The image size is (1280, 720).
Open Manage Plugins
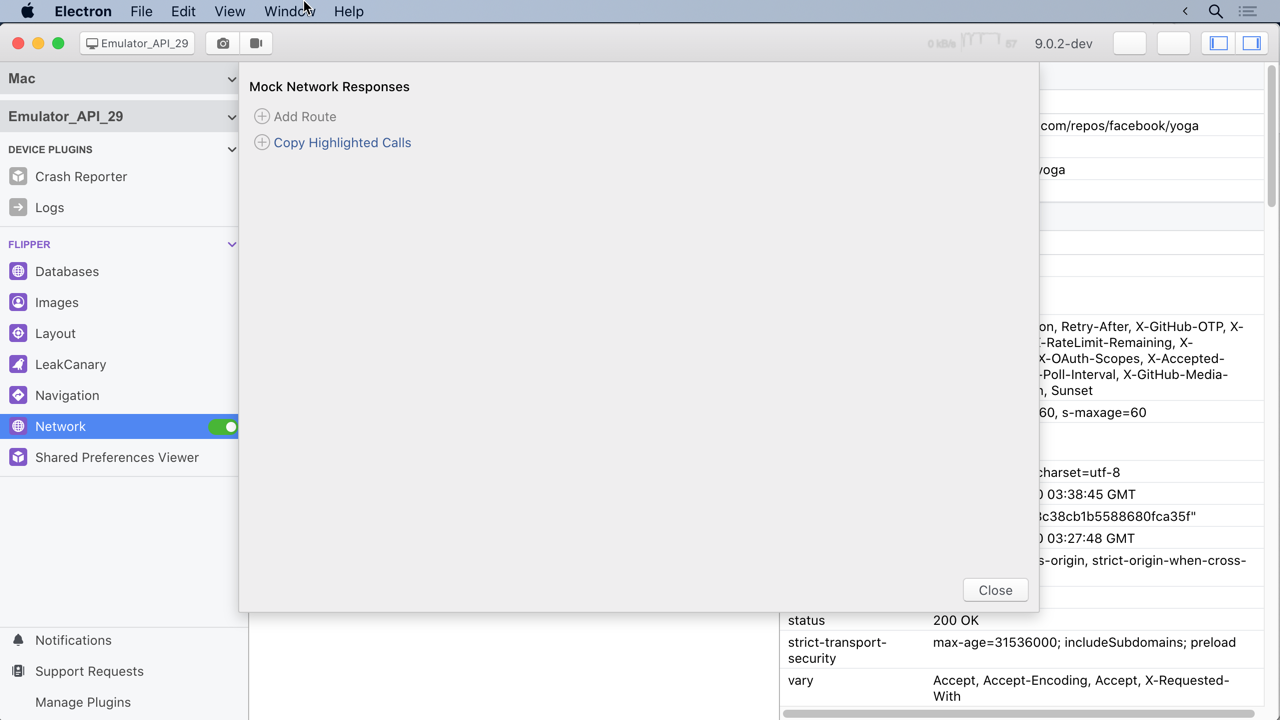tap(83, 702)
